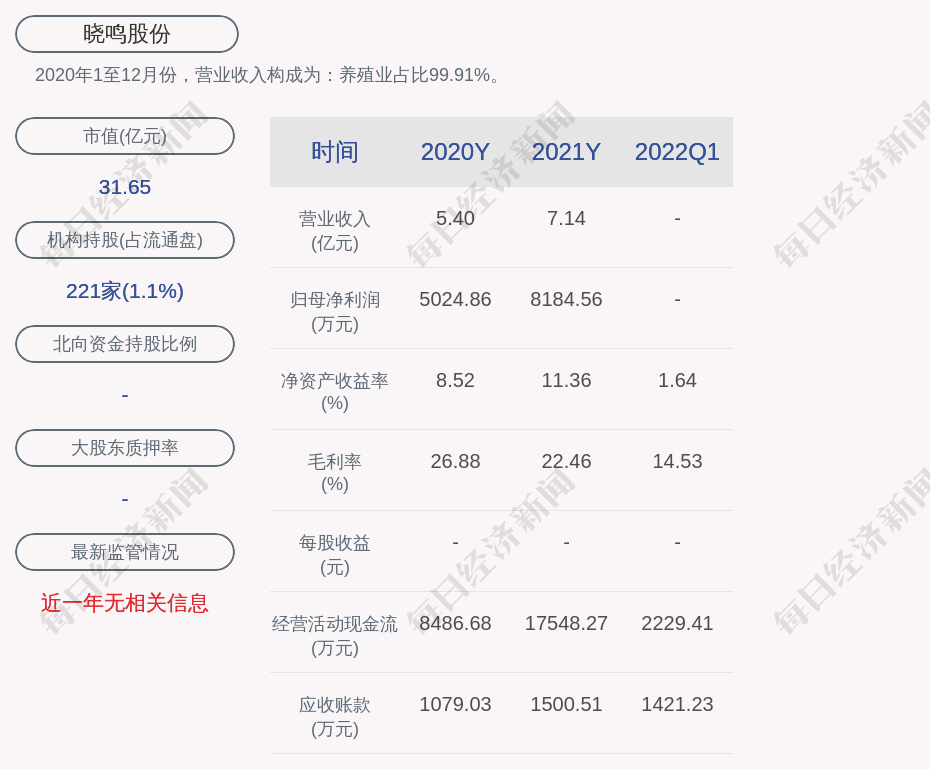
Task: Select the 2021Y revenue value 7.14
Action: [566, 218]
